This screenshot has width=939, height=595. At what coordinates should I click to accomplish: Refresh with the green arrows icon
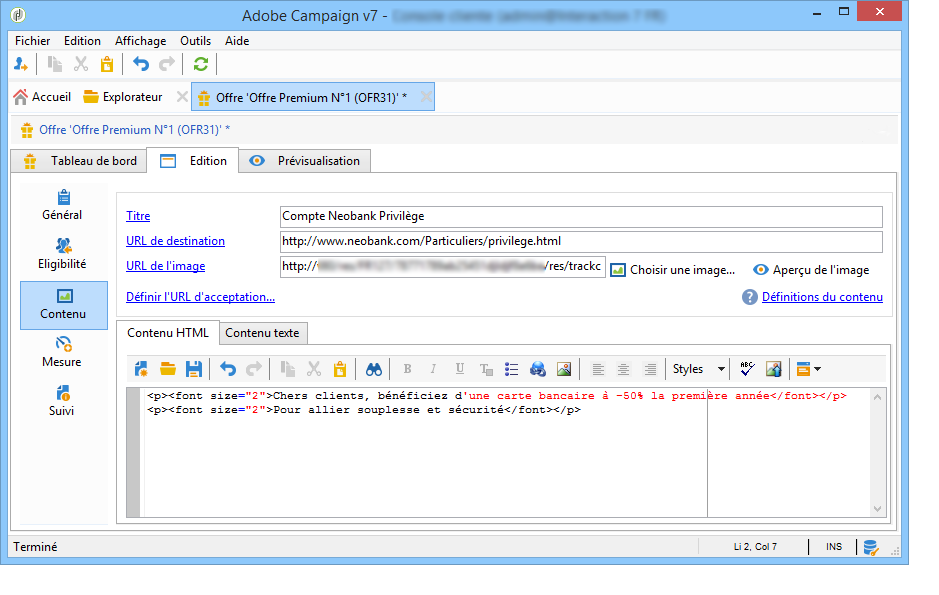coord(201,64)
